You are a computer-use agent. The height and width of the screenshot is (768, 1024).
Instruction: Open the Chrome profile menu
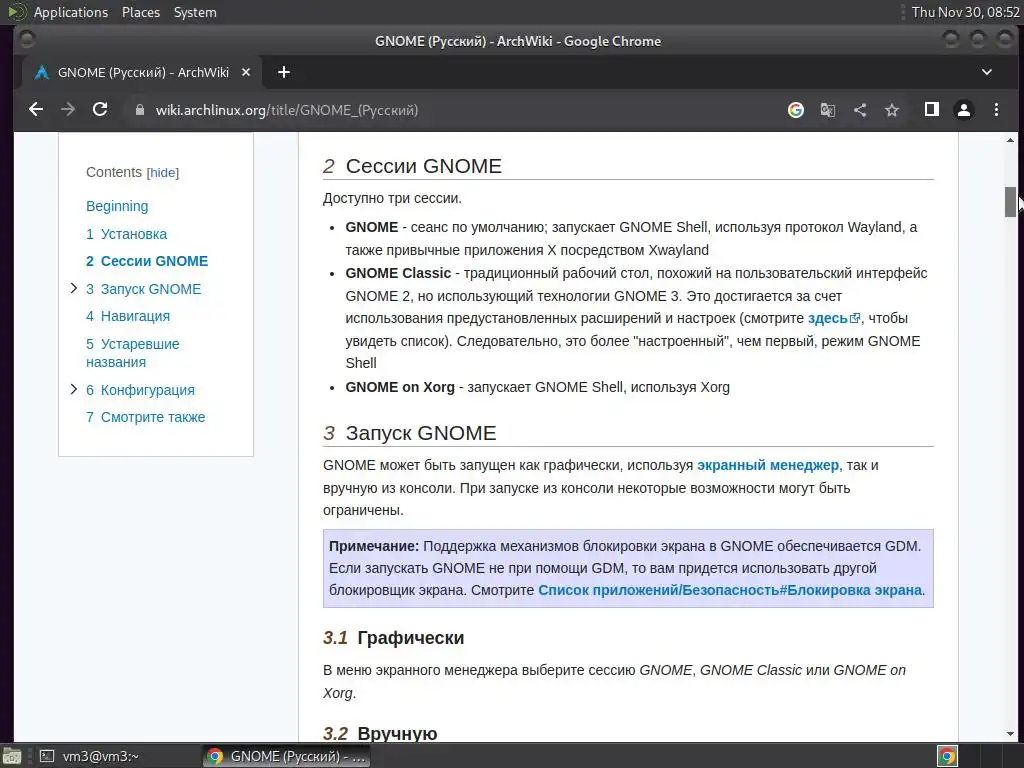[x=964, y=110]
